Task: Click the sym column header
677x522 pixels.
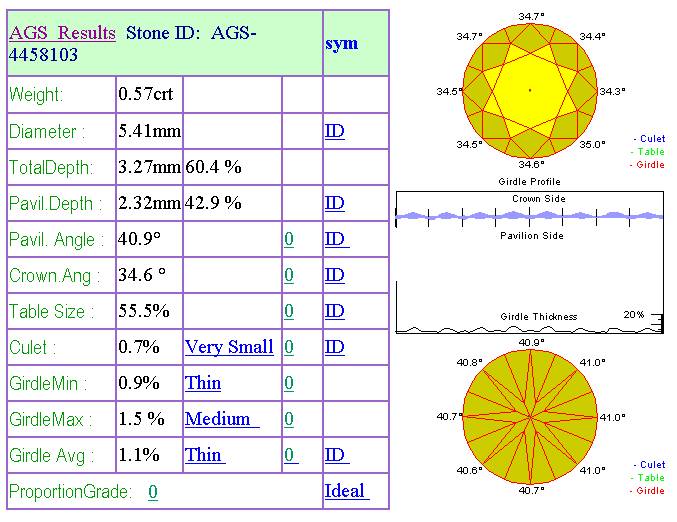Action: click(x=342, y=44)
